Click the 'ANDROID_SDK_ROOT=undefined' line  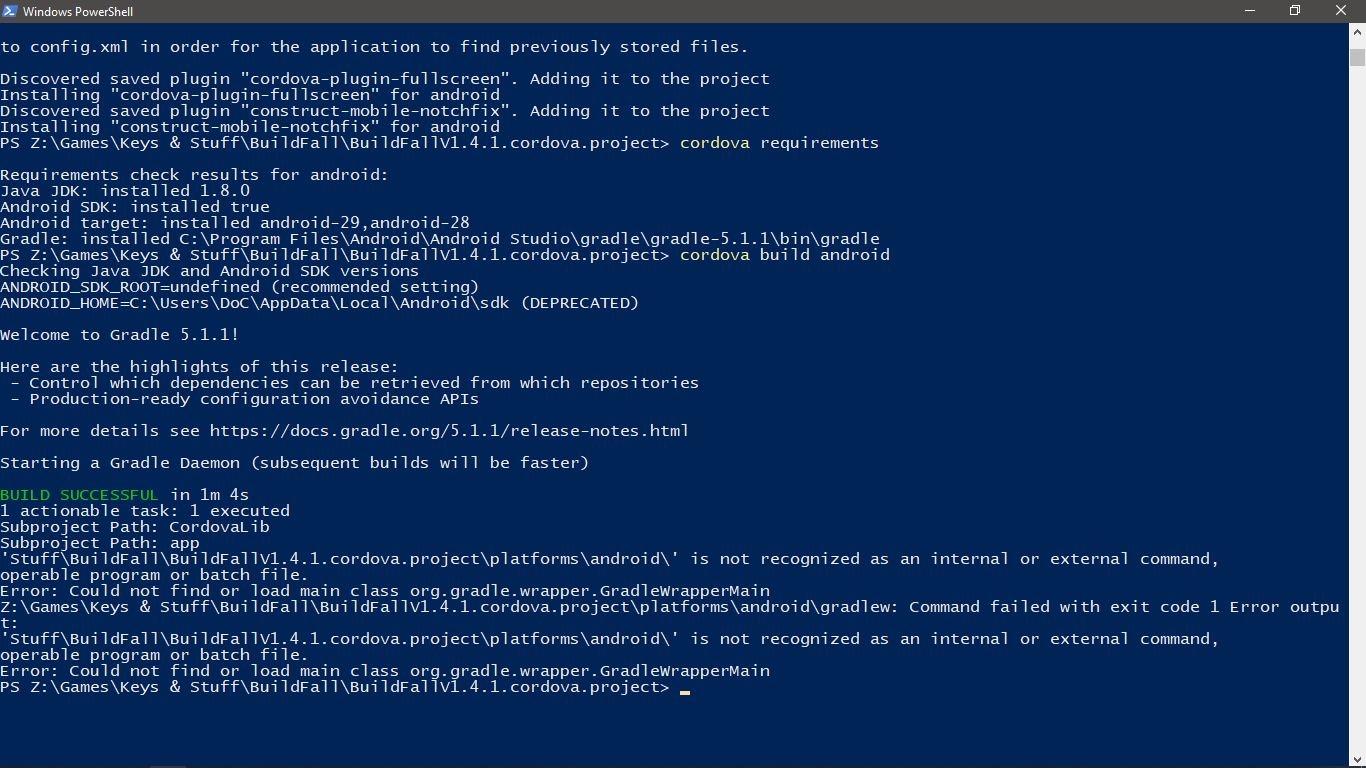tap(240, 287)
